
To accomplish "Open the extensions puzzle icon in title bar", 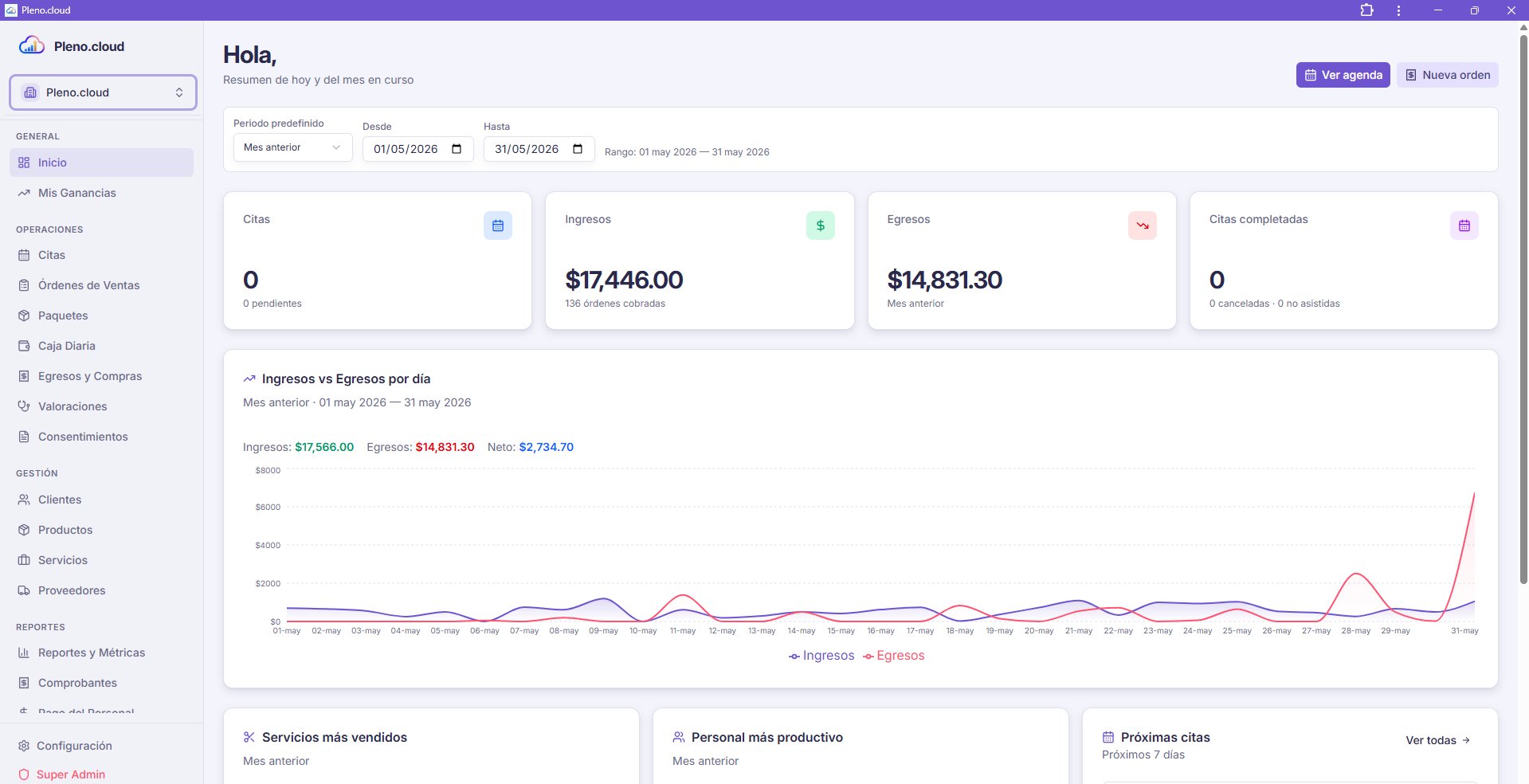I will [x=1367, y=10].
